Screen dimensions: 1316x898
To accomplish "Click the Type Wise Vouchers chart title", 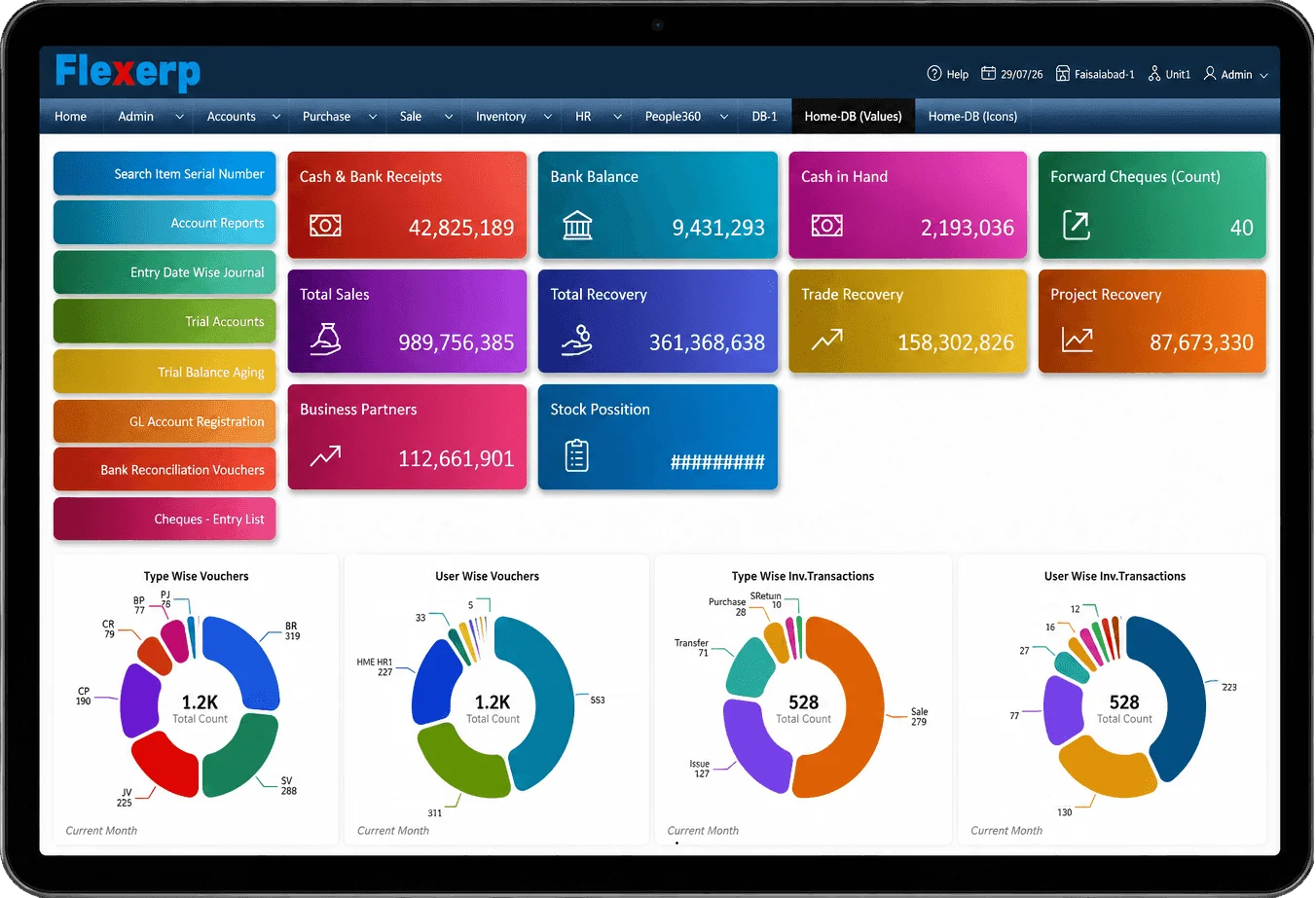I will 196,576.
